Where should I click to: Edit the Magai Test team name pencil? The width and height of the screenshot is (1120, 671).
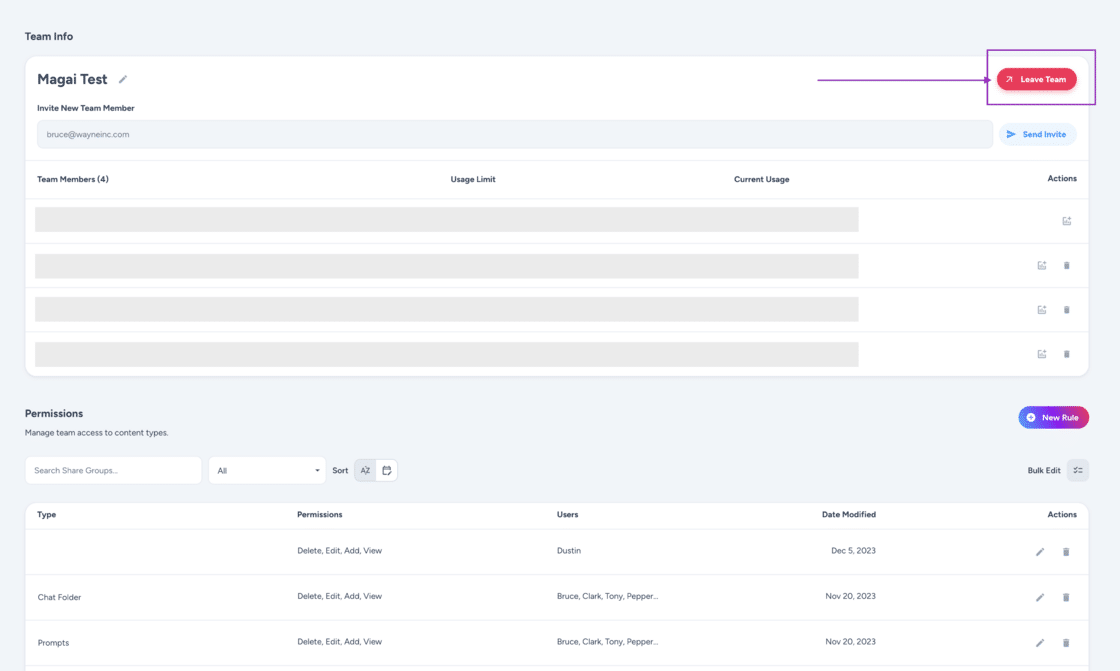pos(123,79)
